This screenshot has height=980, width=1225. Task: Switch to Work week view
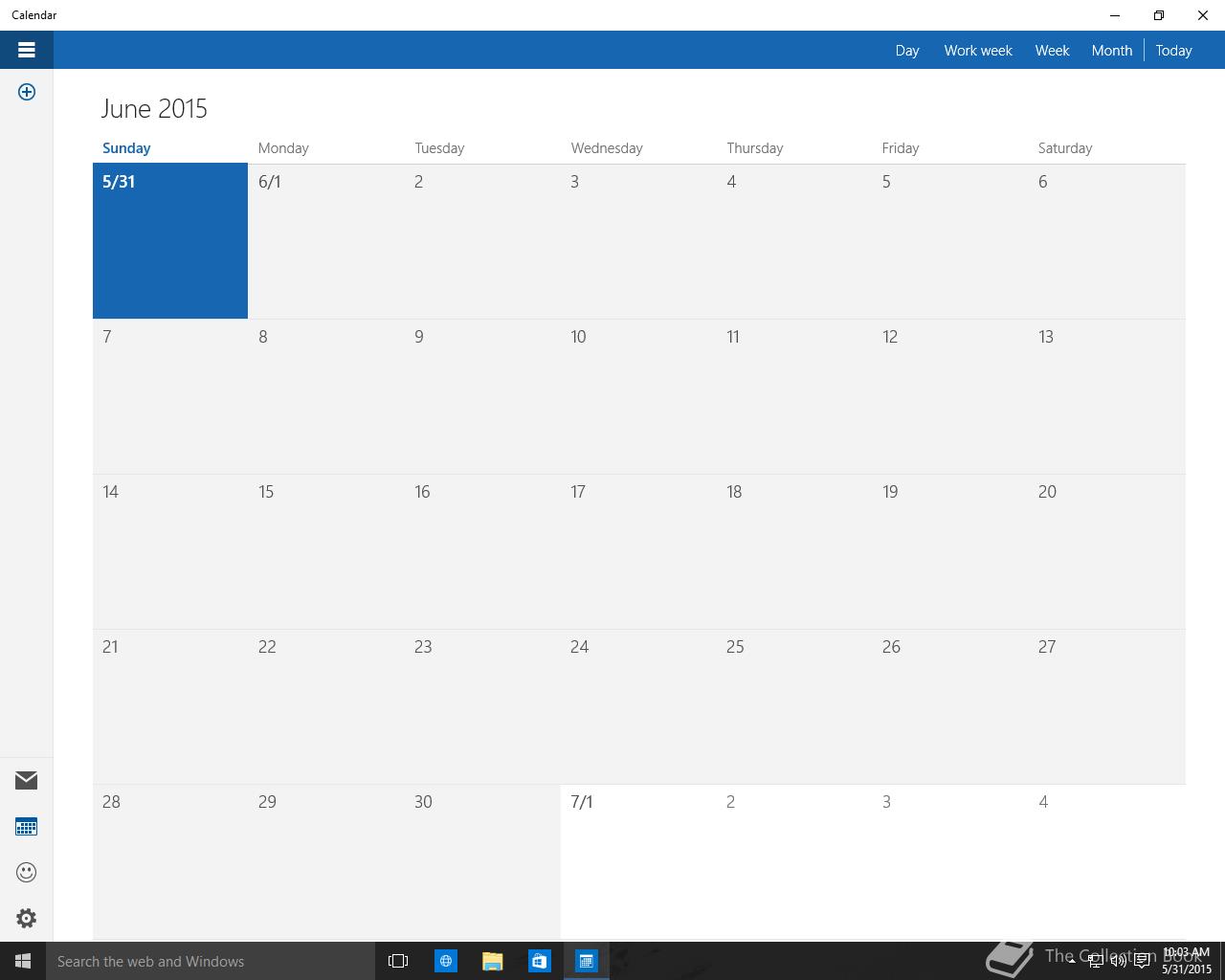coord(978,50)
